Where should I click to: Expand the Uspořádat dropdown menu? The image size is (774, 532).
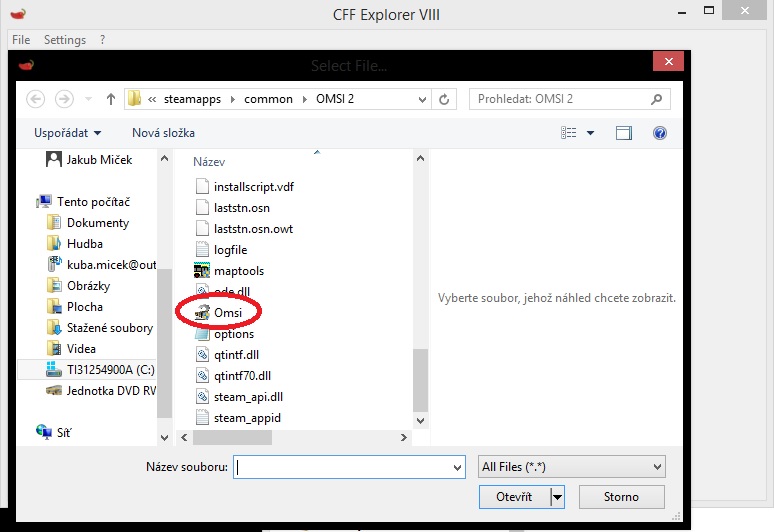point(68,132)
